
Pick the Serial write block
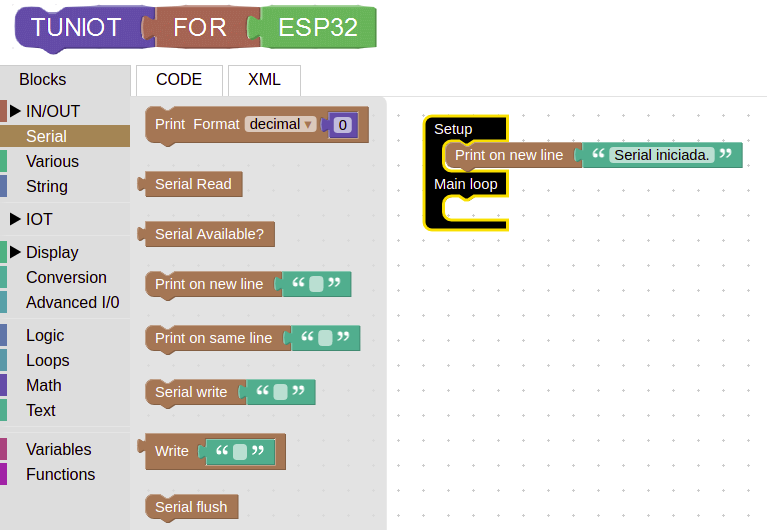point(193,392)
